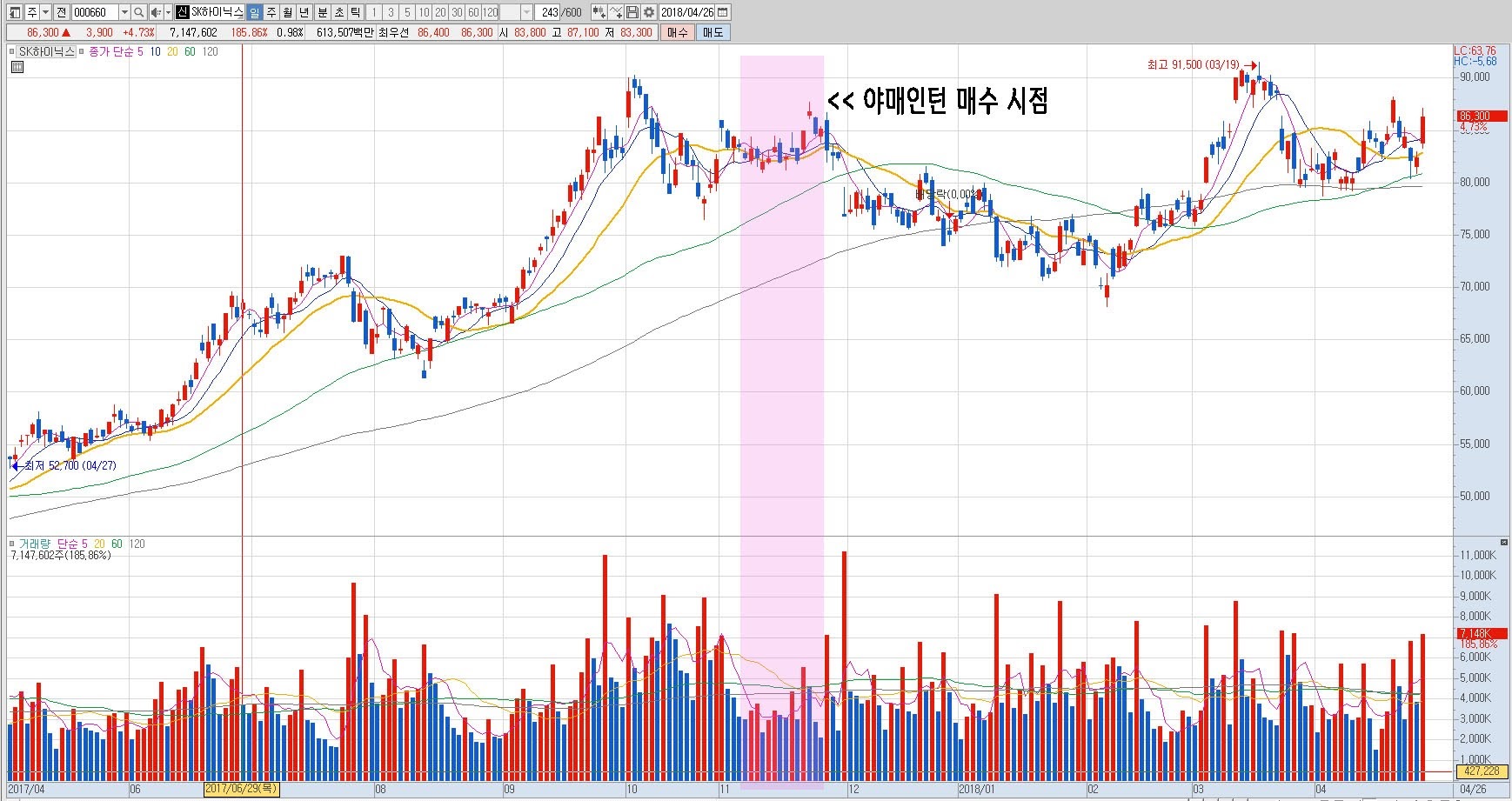
Task: Click the small square before 거래량 legend
Action: click(11, 544)
